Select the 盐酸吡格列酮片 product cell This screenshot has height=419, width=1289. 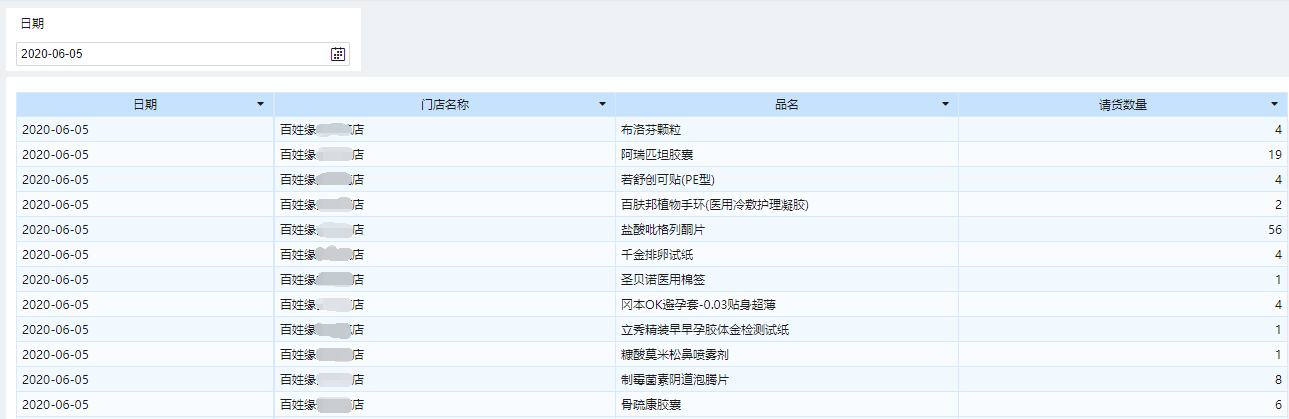787,229
